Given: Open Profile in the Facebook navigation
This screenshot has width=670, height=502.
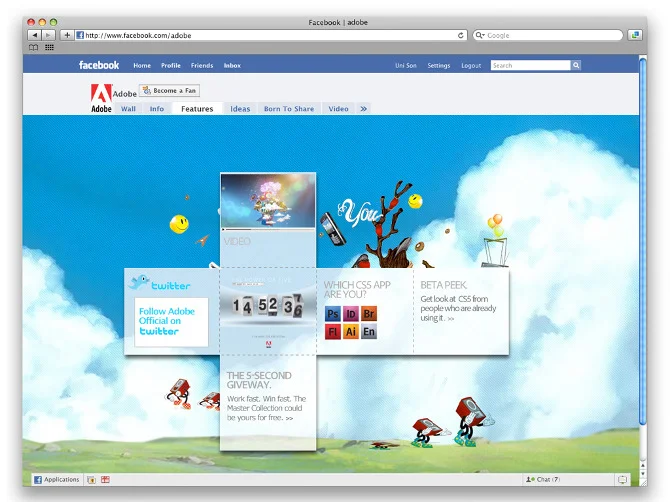Looking at the screenshot, I should [x=171, y=66].
